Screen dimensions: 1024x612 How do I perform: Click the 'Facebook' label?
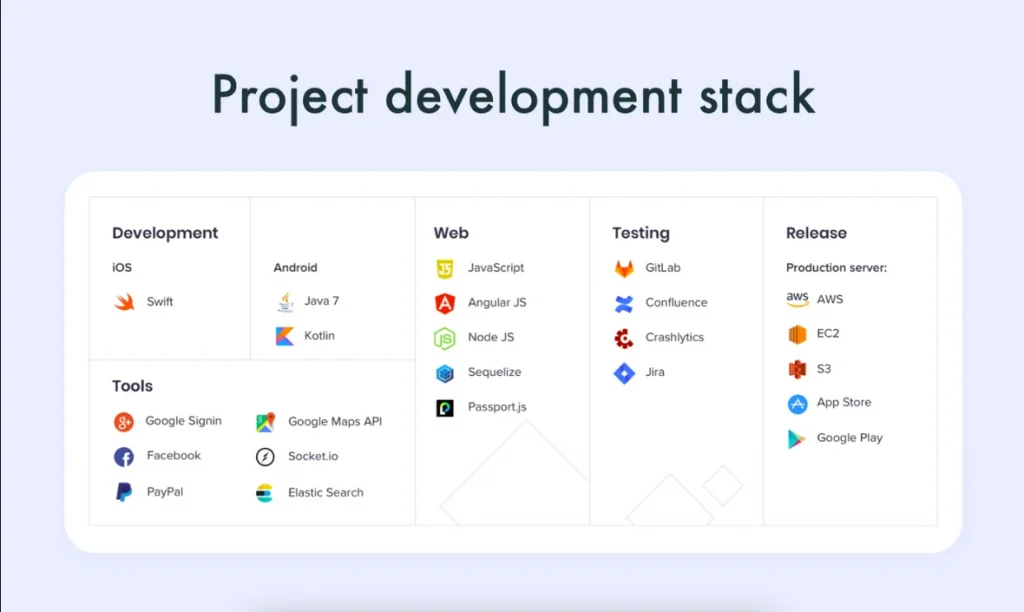pos(174,456)
